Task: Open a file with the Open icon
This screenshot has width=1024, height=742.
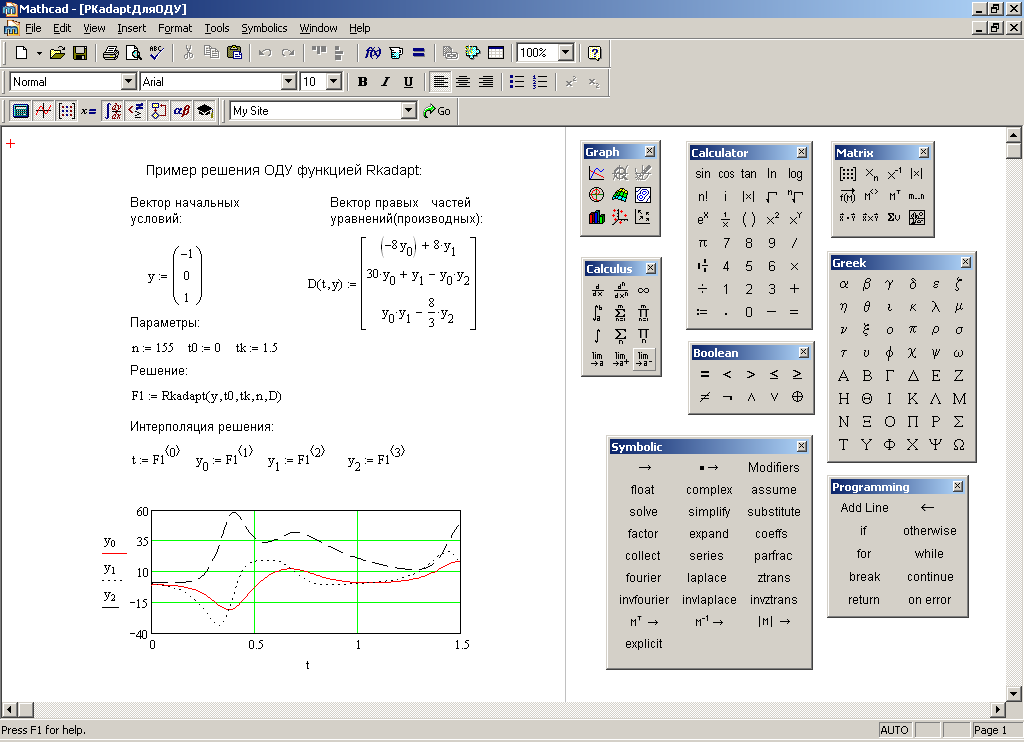Action: pyautogui.click(x=57, y=53)
